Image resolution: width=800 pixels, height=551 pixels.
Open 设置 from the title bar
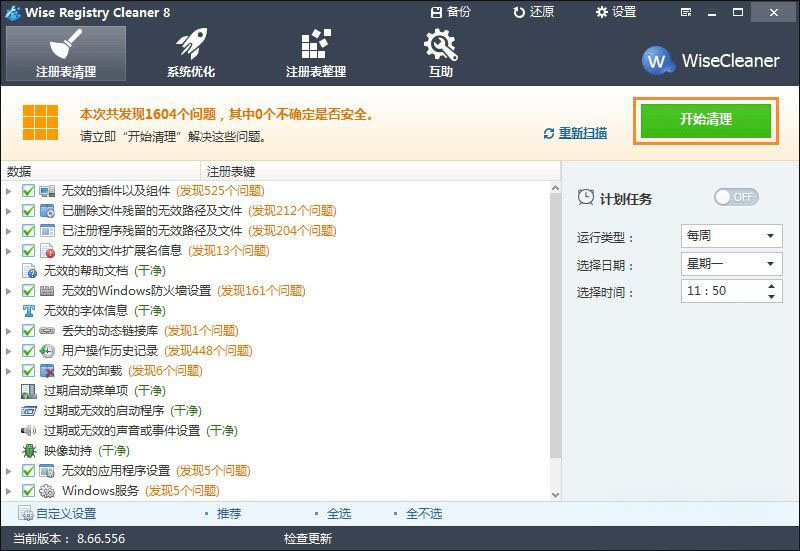pyautogui.click(x=616, y=12)
